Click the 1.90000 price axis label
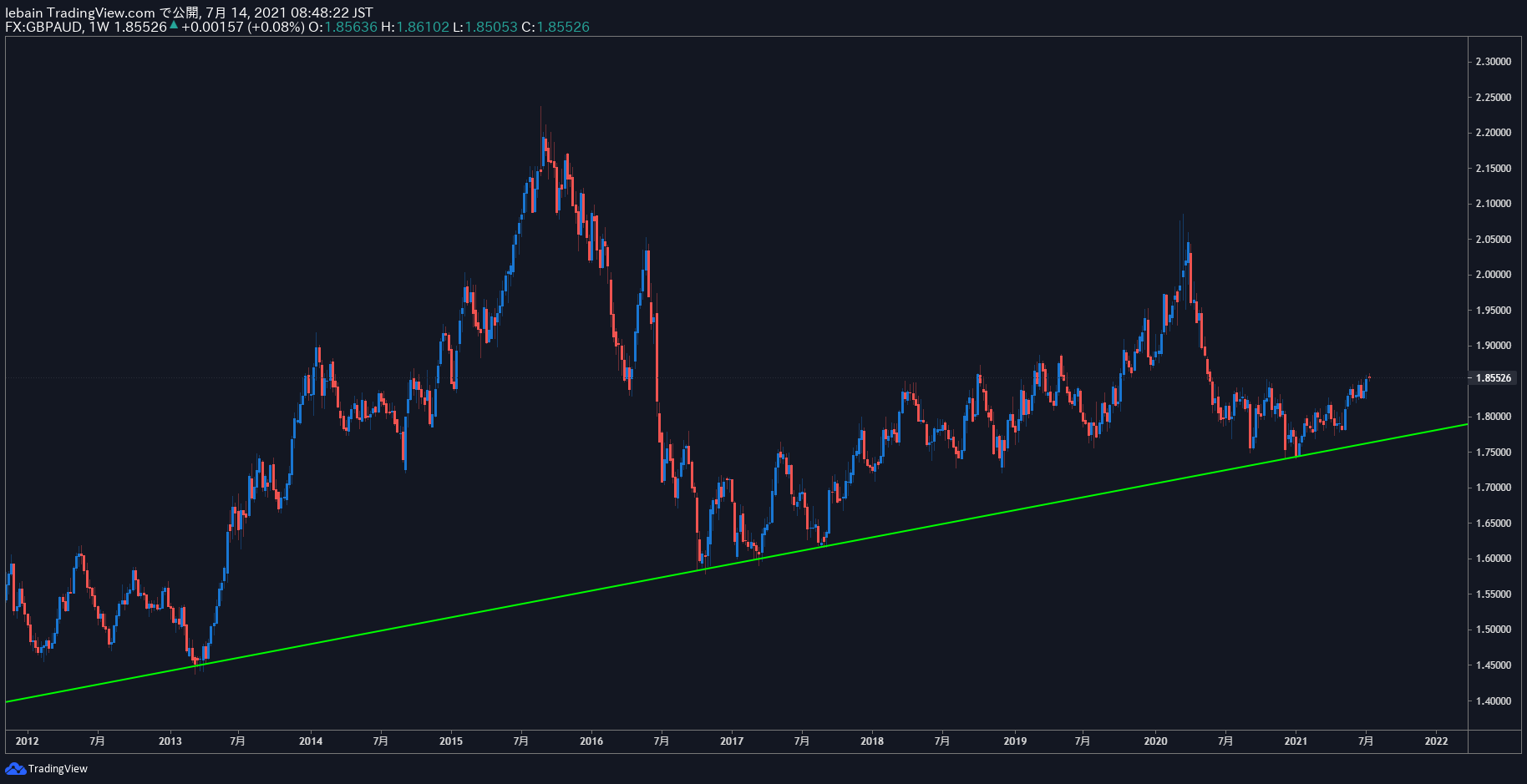 pos(1494,346)
